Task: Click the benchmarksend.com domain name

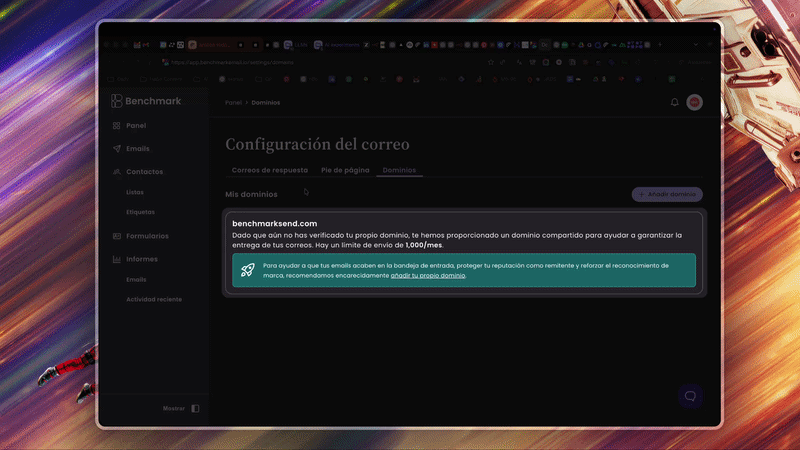Action: 274,223
